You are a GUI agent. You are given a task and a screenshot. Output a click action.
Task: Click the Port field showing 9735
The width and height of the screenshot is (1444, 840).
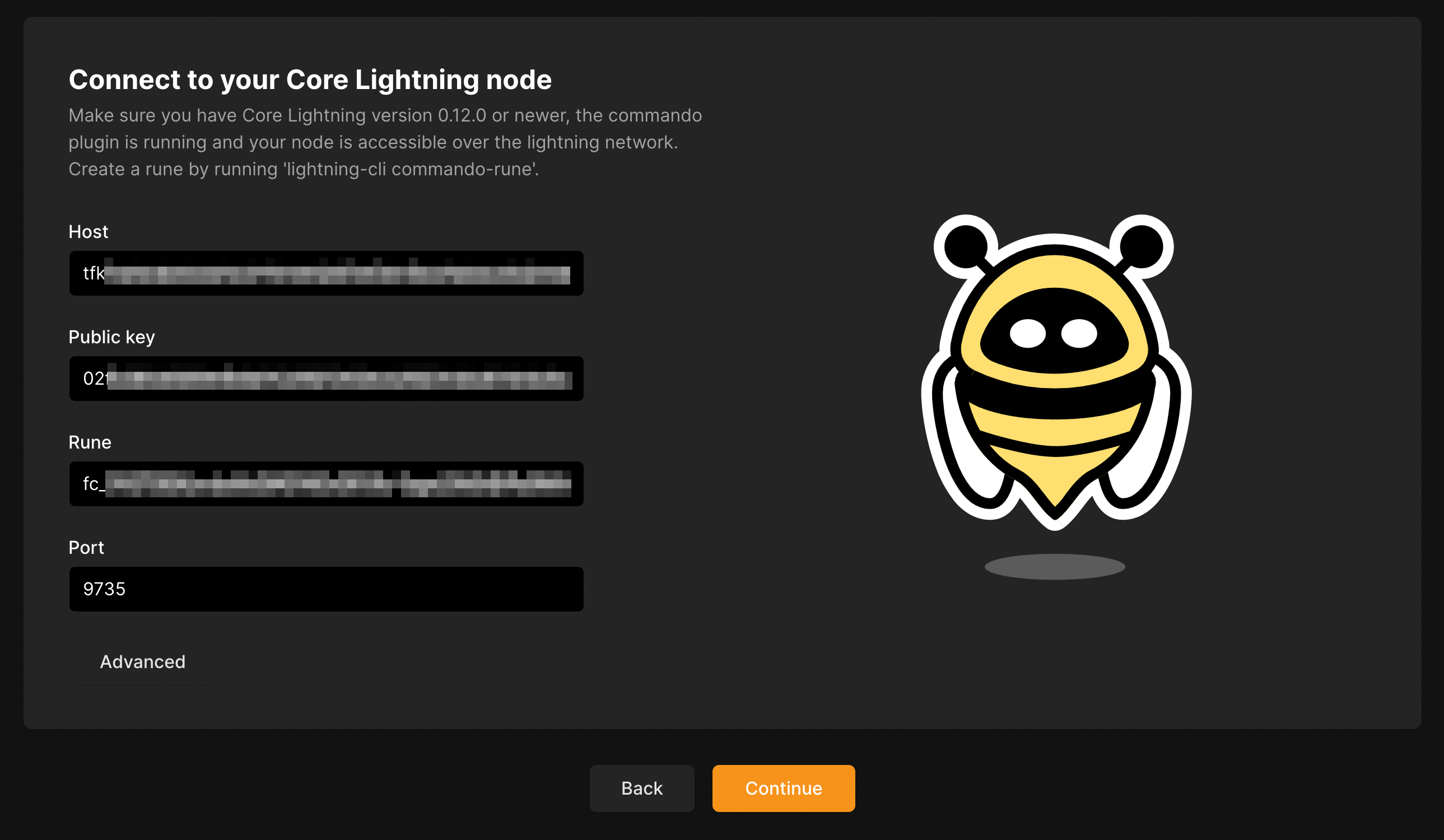[x=325, y=589]
